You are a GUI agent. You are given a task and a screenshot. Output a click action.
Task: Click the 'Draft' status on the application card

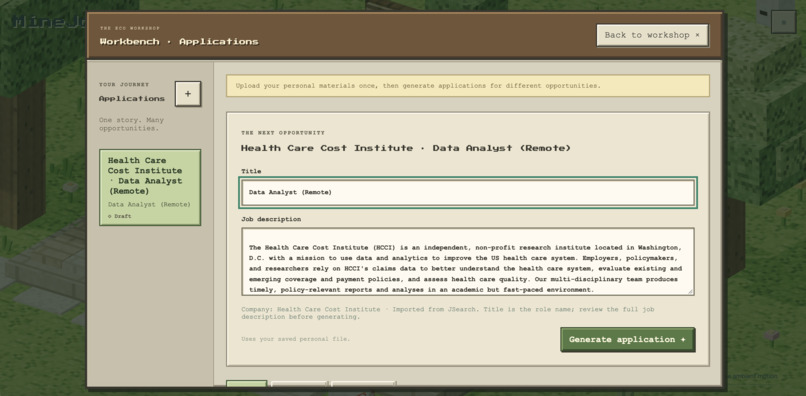(x=120, y=217)
